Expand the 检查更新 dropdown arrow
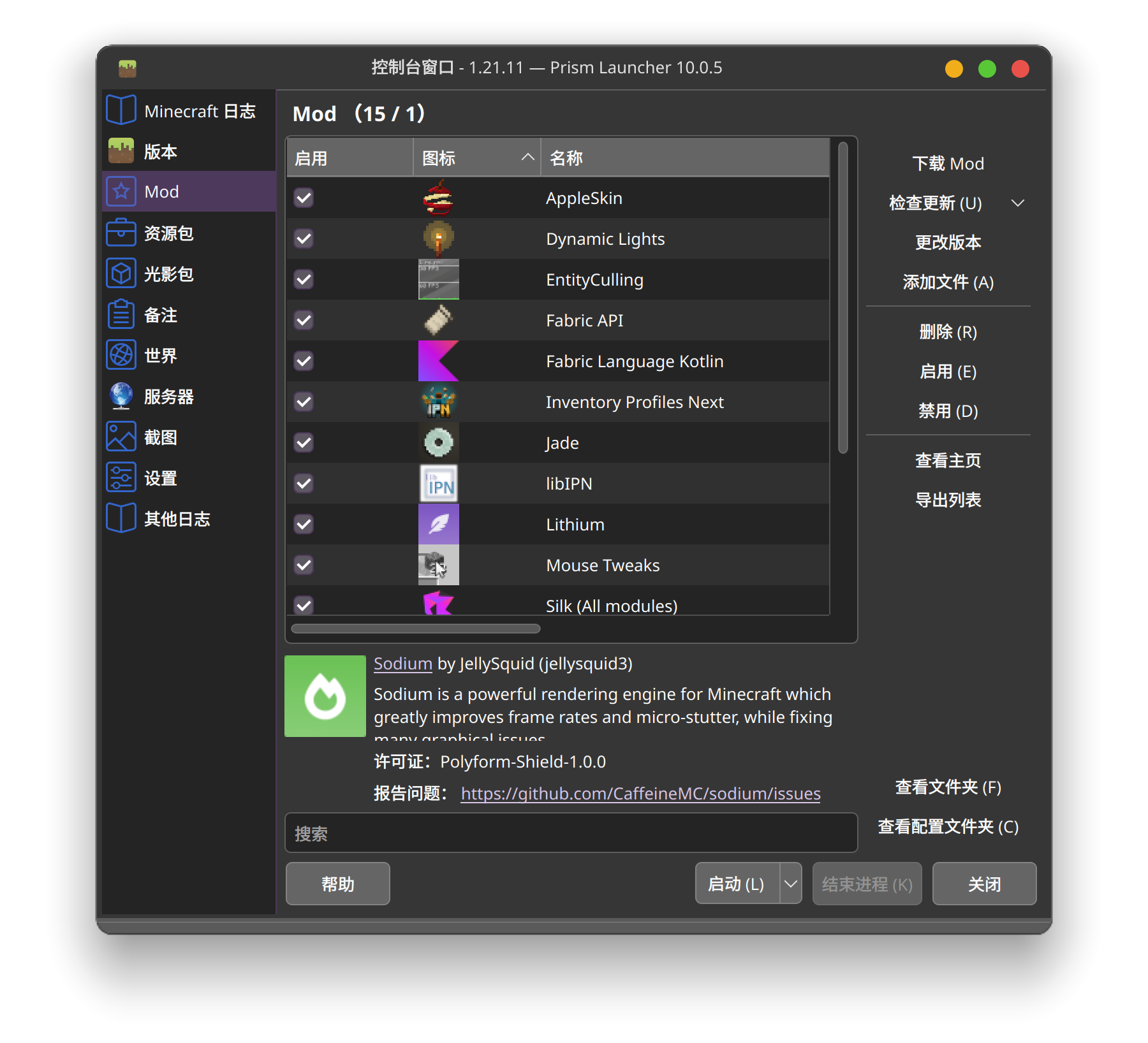This screenshot has width=1148, height=1043. [x=1018, y=203]
